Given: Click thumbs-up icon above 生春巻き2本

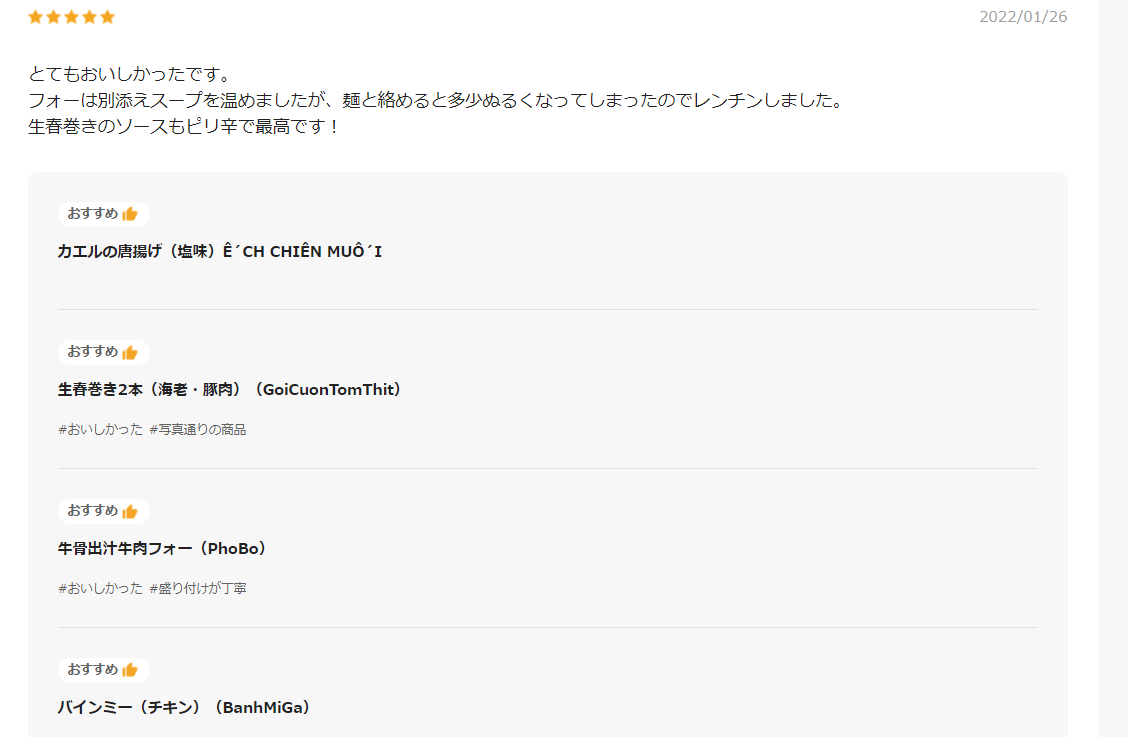Looking at the screenshot, I should 130,352.
